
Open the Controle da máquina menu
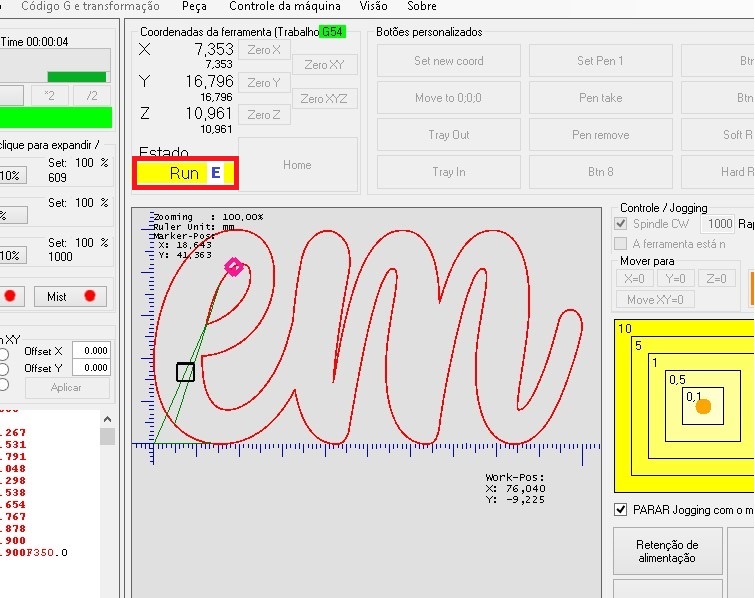coord(285,6)
